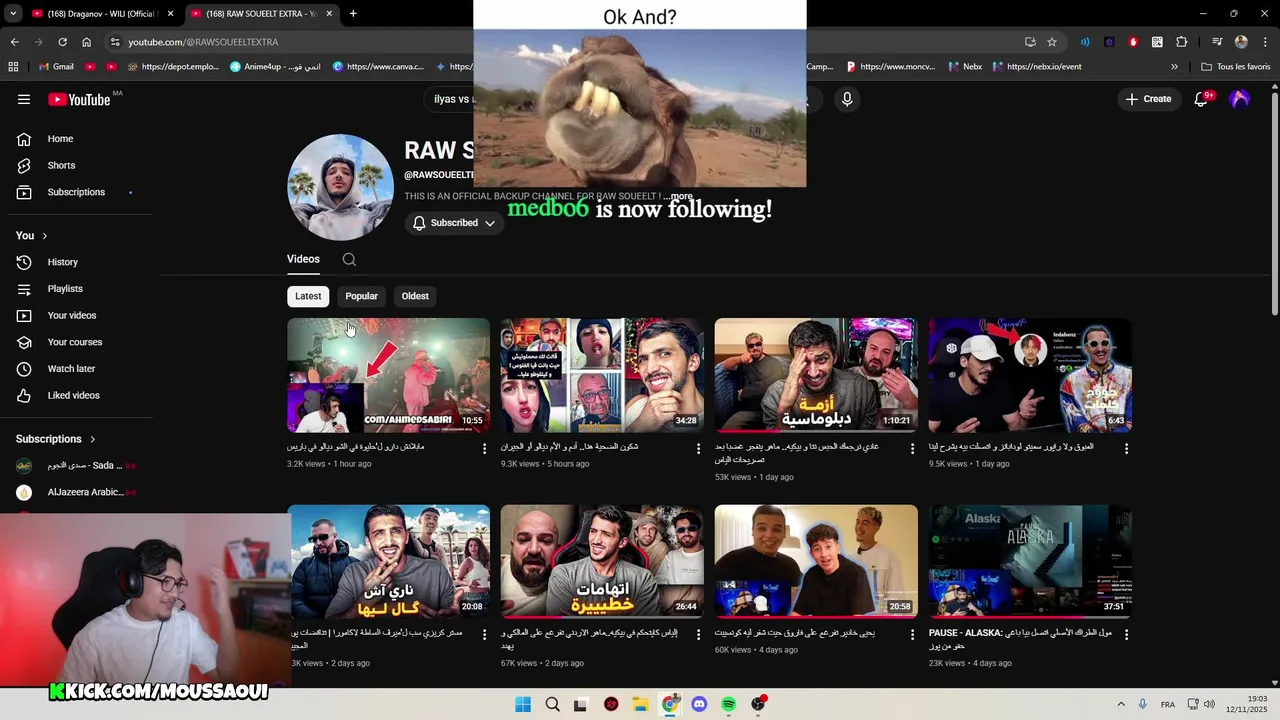This screenshot has width=1280, height=720.
Task: Open tab search dropdown in Chrome
Action: (x=13, y=14)
